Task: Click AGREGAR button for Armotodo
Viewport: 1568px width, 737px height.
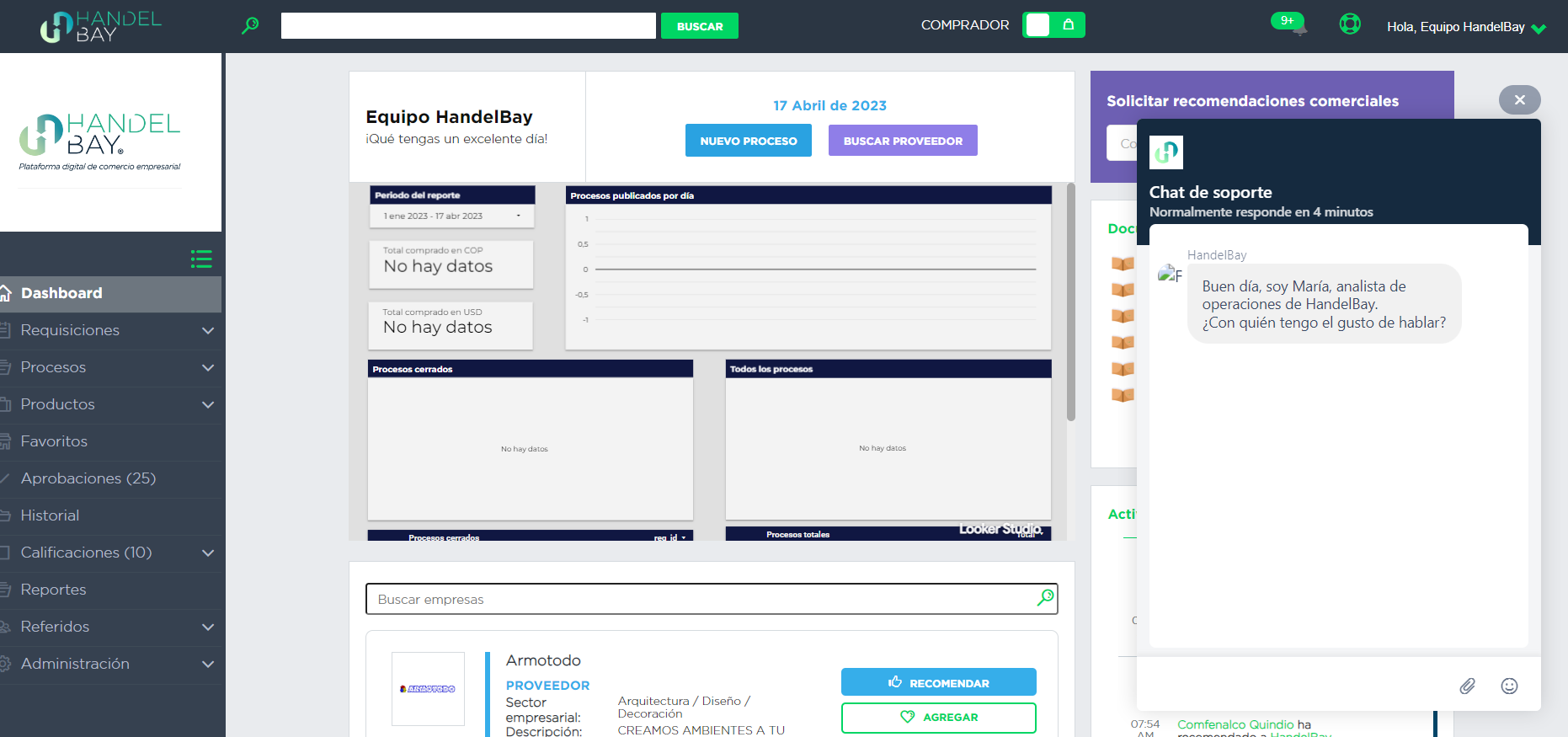Action: click(938, 717)
